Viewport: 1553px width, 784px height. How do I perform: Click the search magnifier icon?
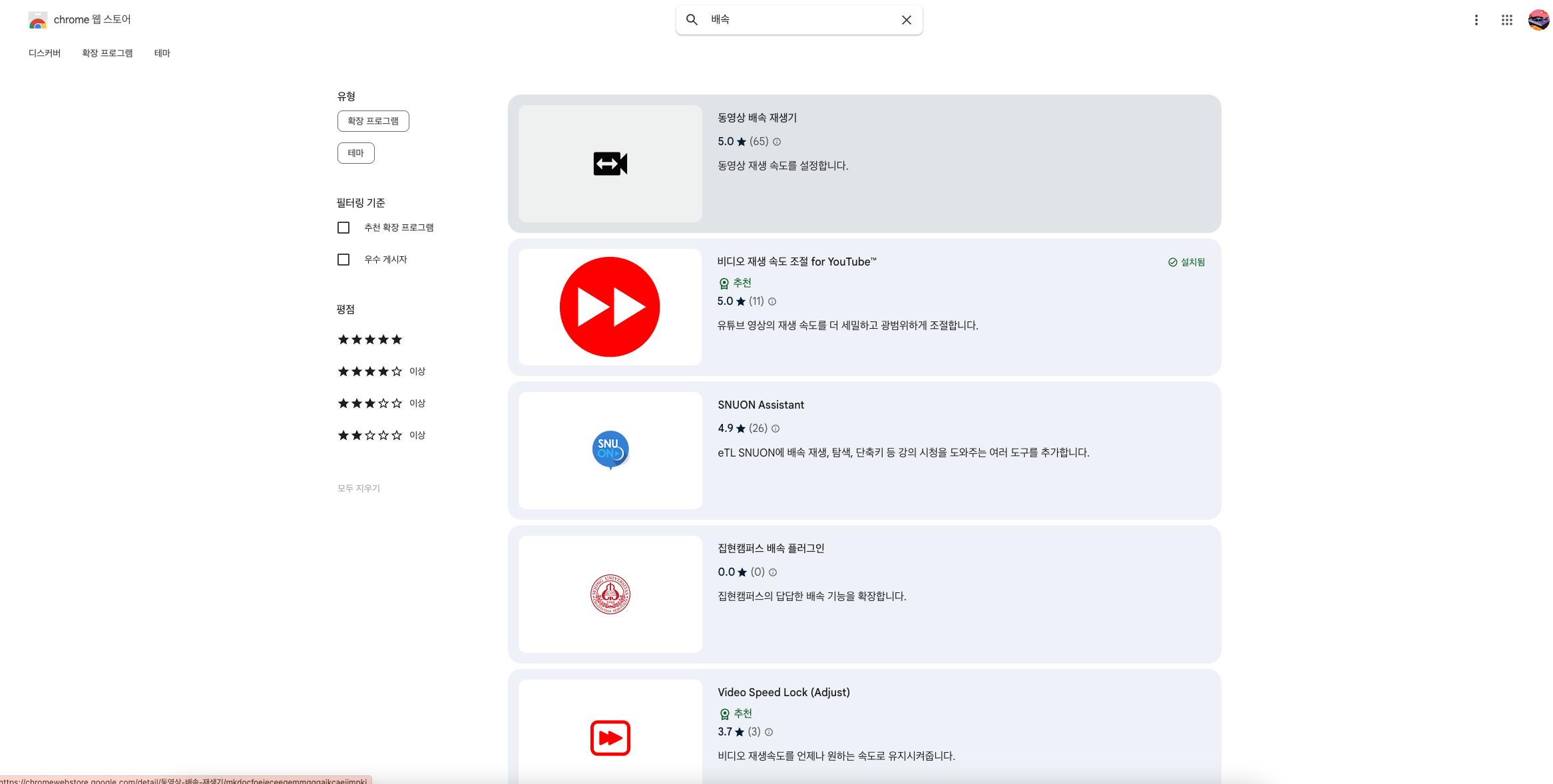click(x=692, y=20)
